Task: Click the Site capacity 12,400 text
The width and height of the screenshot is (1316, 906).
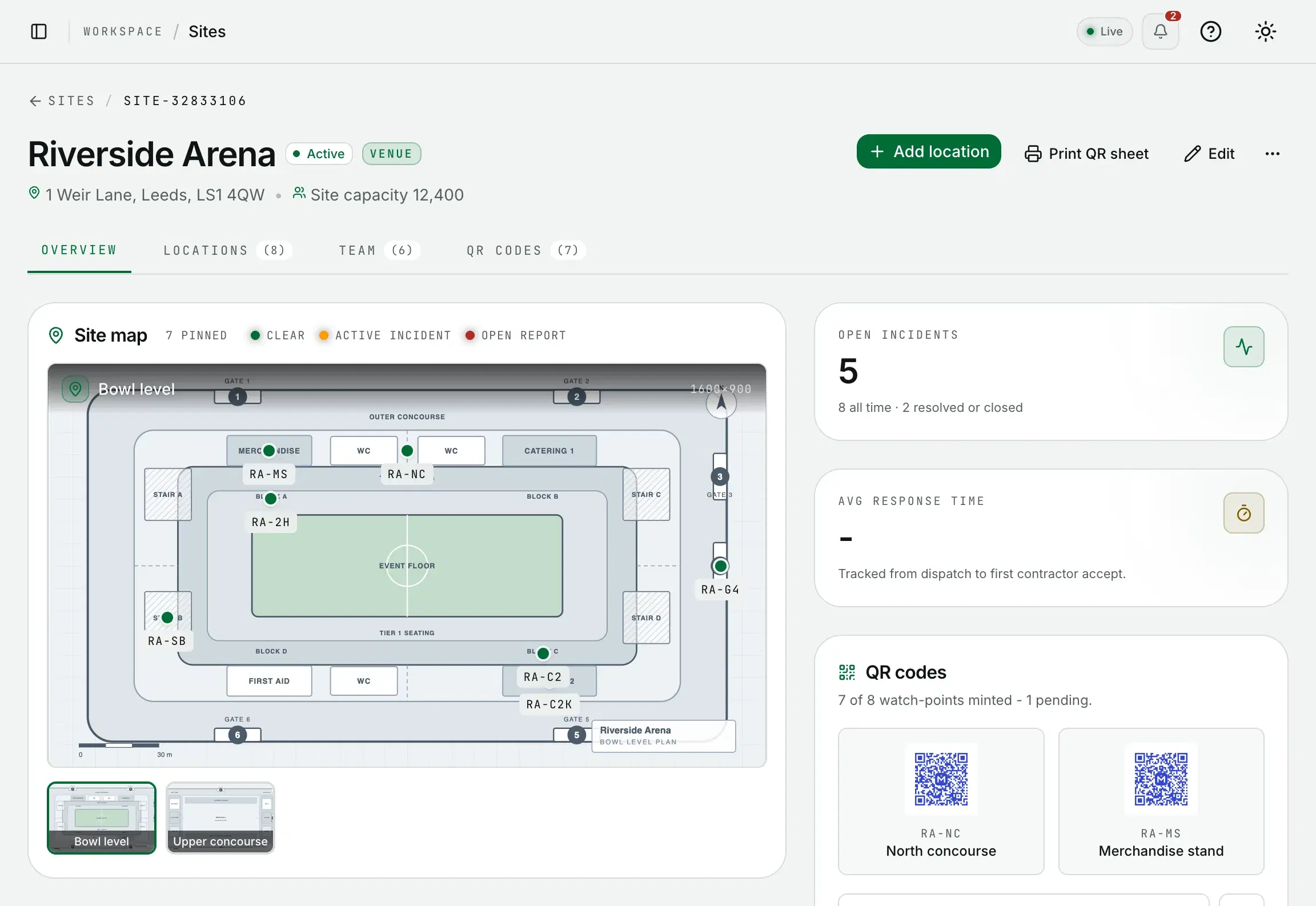Action: tap(387, 195)
